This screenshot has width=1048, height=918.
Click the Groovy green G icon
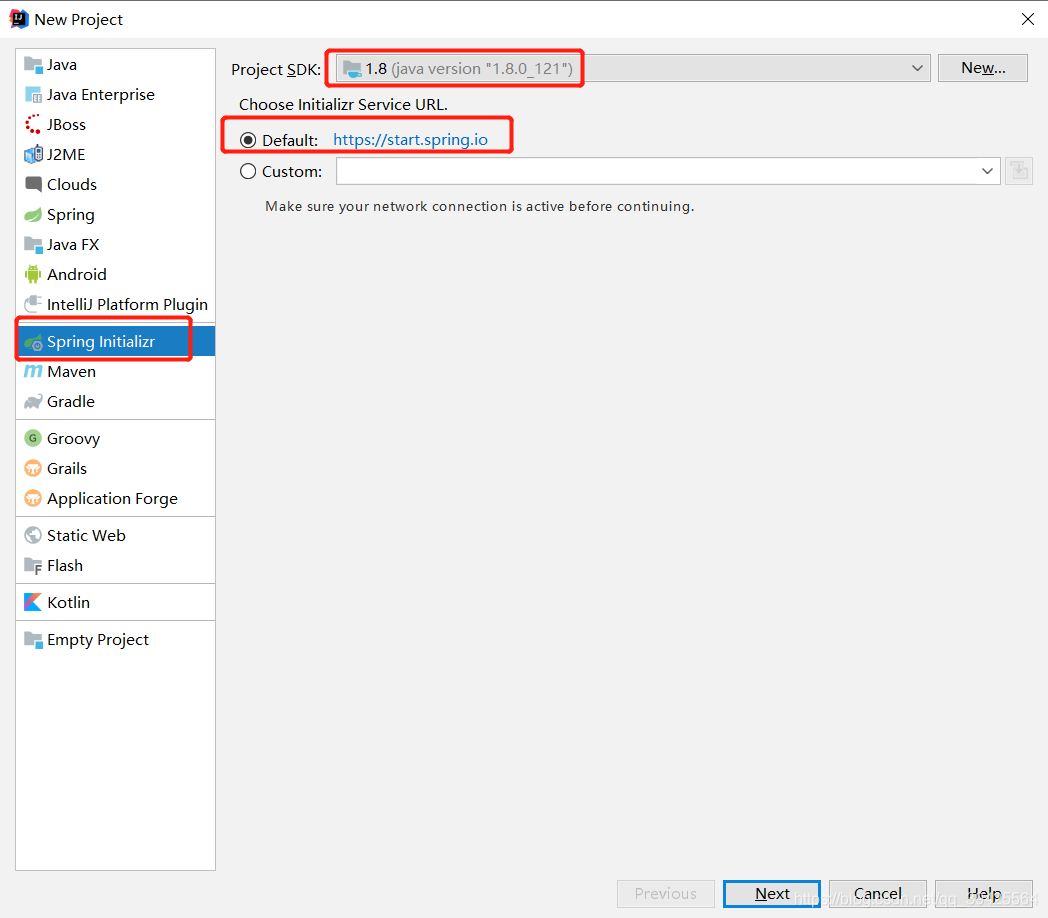coord(33,438)
